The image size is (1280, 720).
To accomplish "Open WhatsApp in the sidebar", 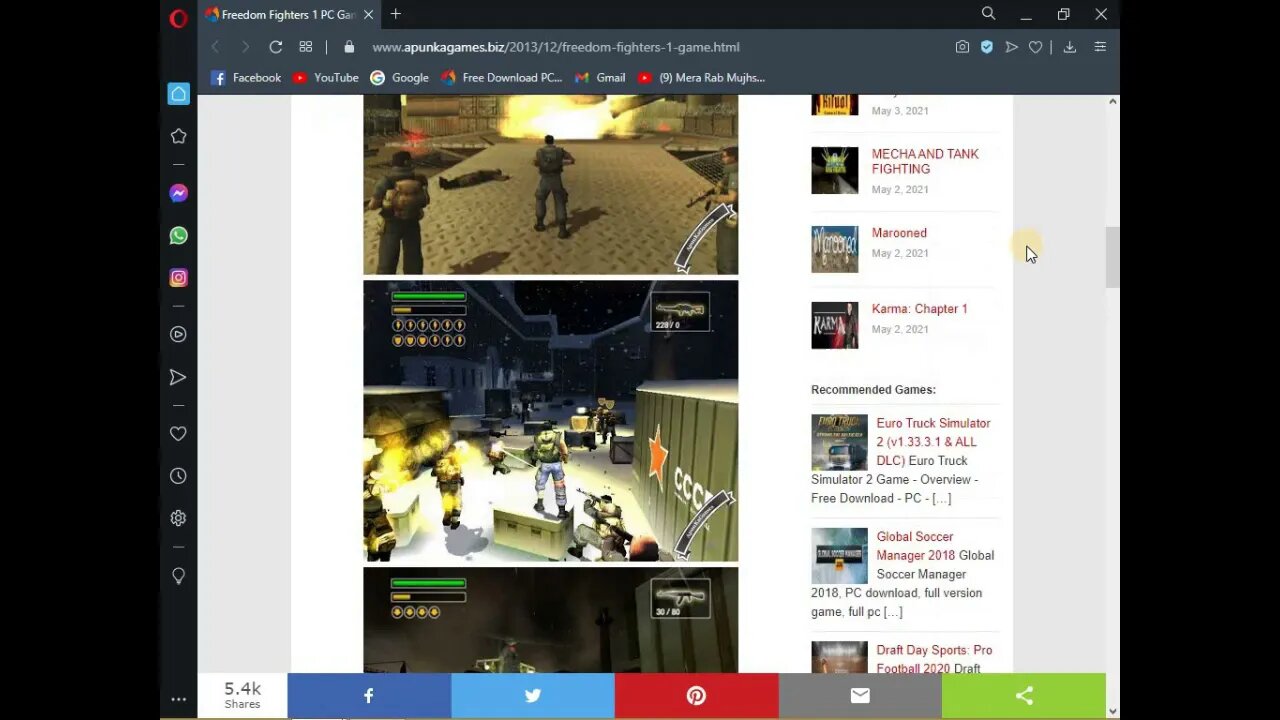I will point(178,235).
